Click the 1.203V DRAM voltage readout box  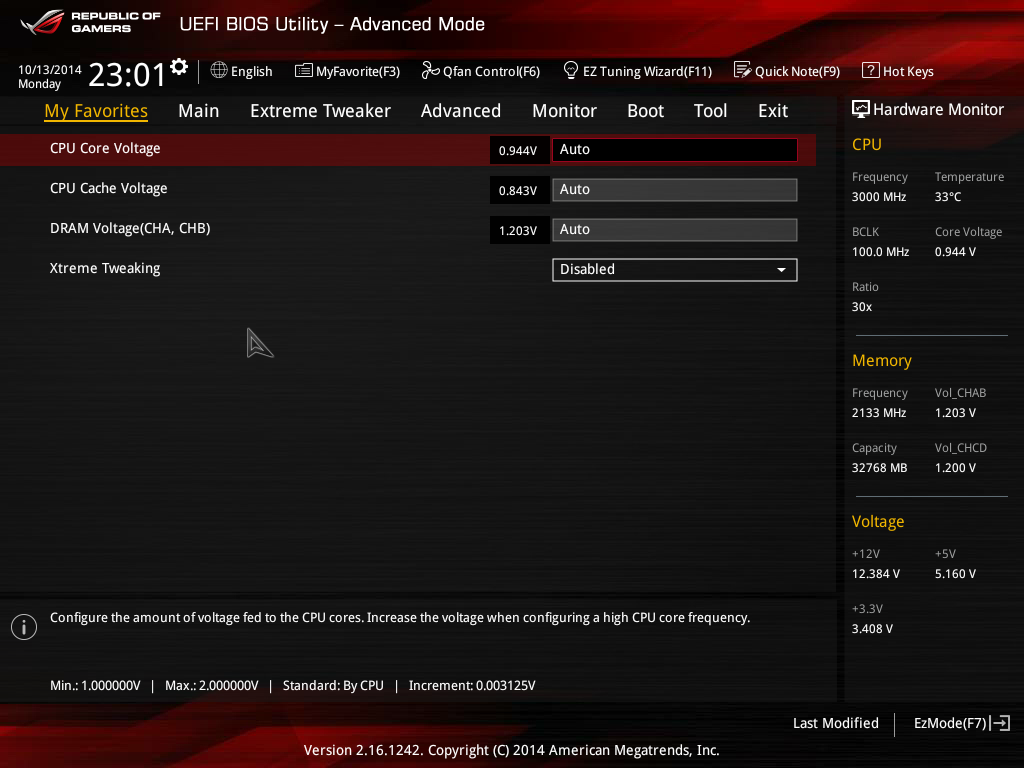coord(519,230)
